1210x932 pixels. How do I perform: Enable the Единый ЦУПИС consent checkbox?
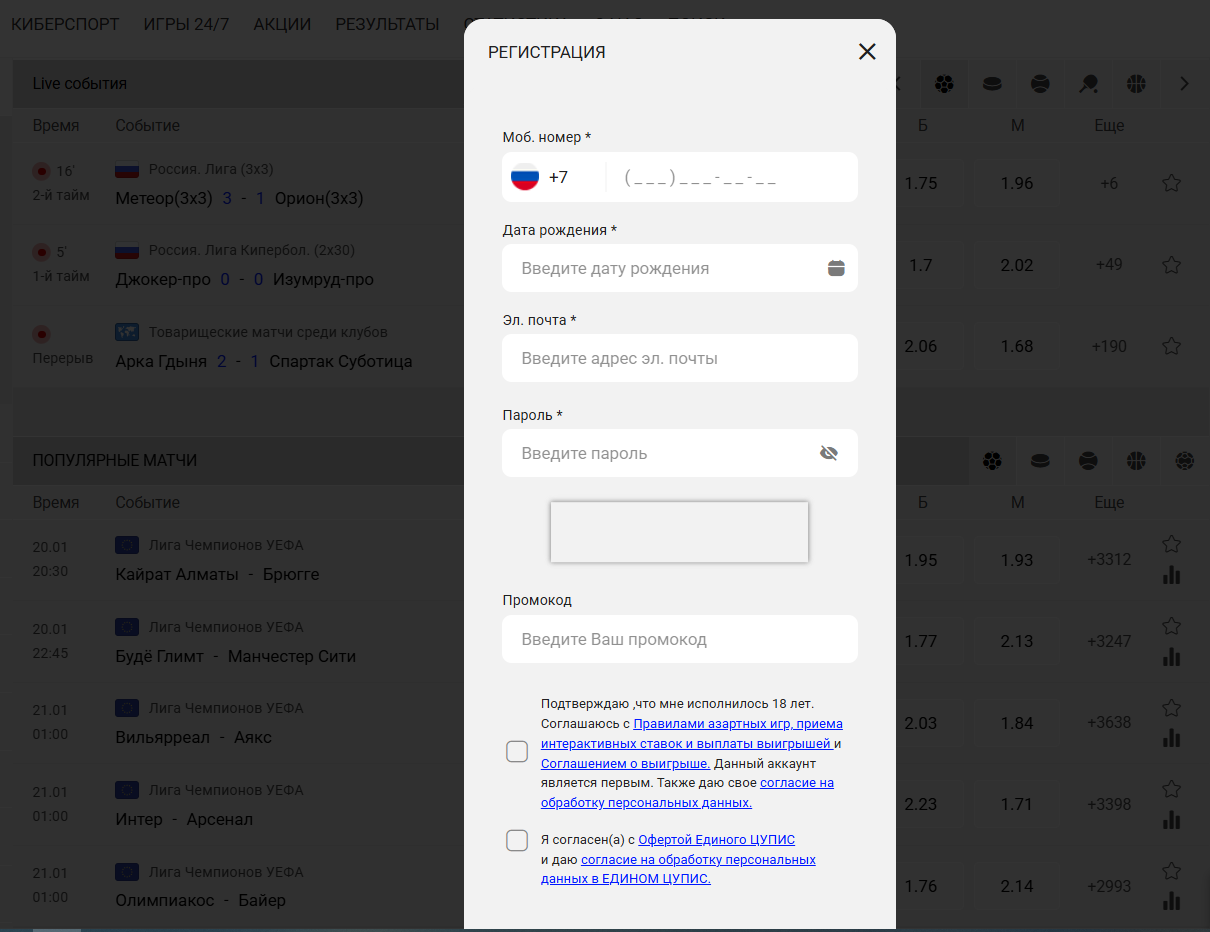(517, 840)
